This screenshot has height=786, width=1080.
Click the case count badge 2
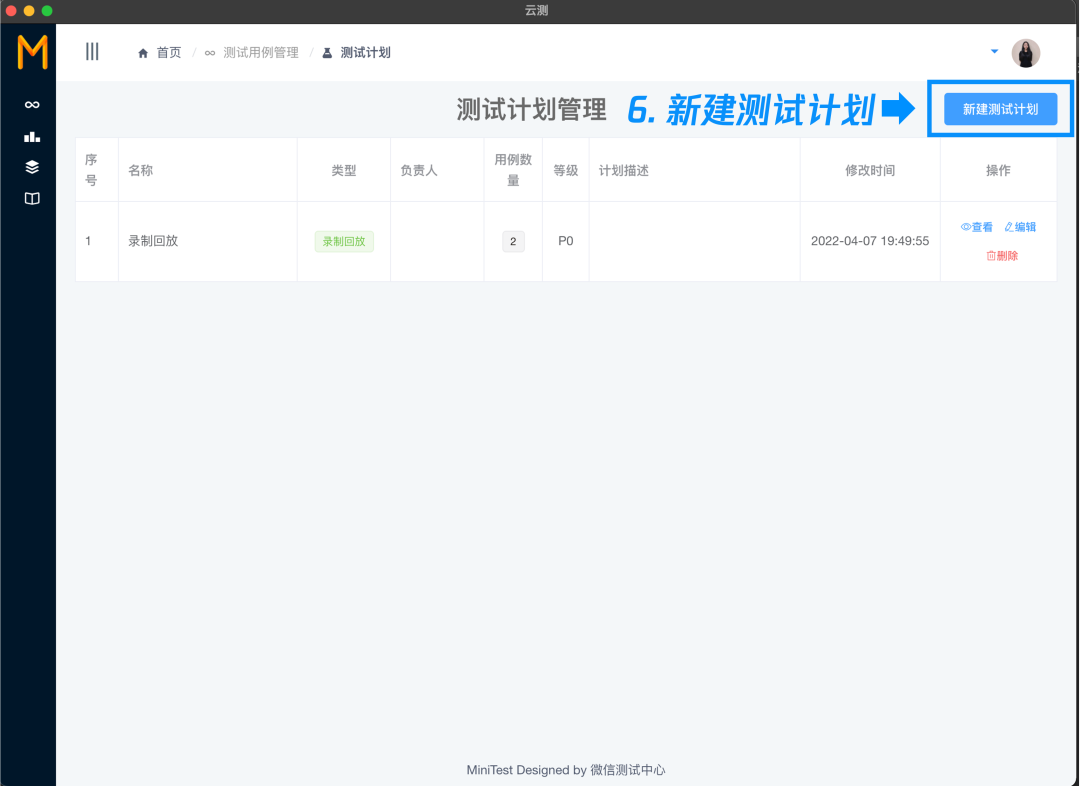point(513,242)
